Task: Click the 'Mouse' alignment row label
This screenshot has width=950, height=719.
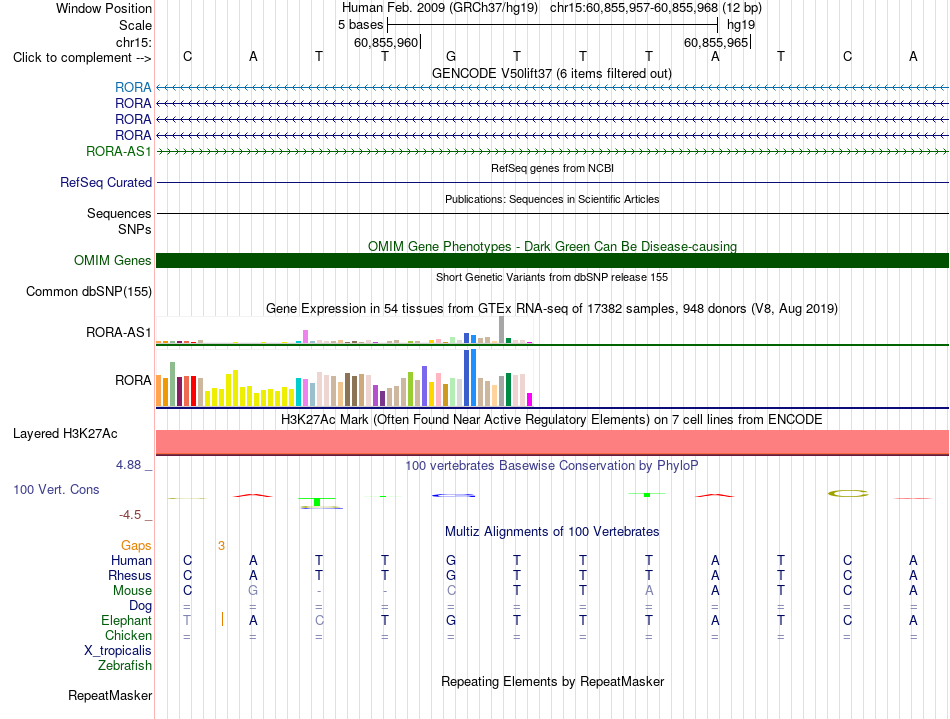Action: (132, 591)
